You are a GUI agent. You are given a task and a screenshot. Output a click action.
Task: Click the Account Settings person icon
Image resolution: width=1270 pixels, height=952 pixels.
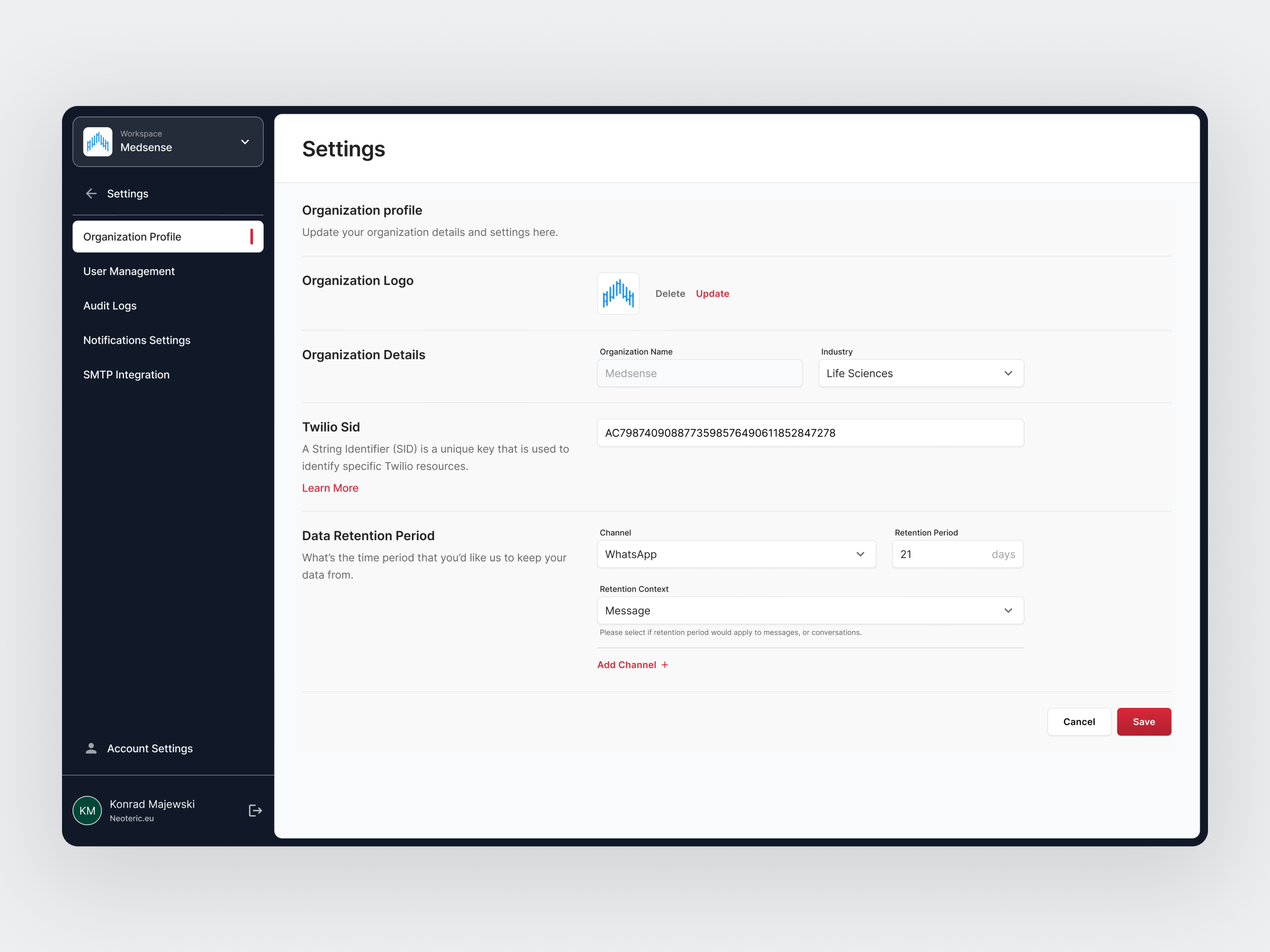(91, 748)
